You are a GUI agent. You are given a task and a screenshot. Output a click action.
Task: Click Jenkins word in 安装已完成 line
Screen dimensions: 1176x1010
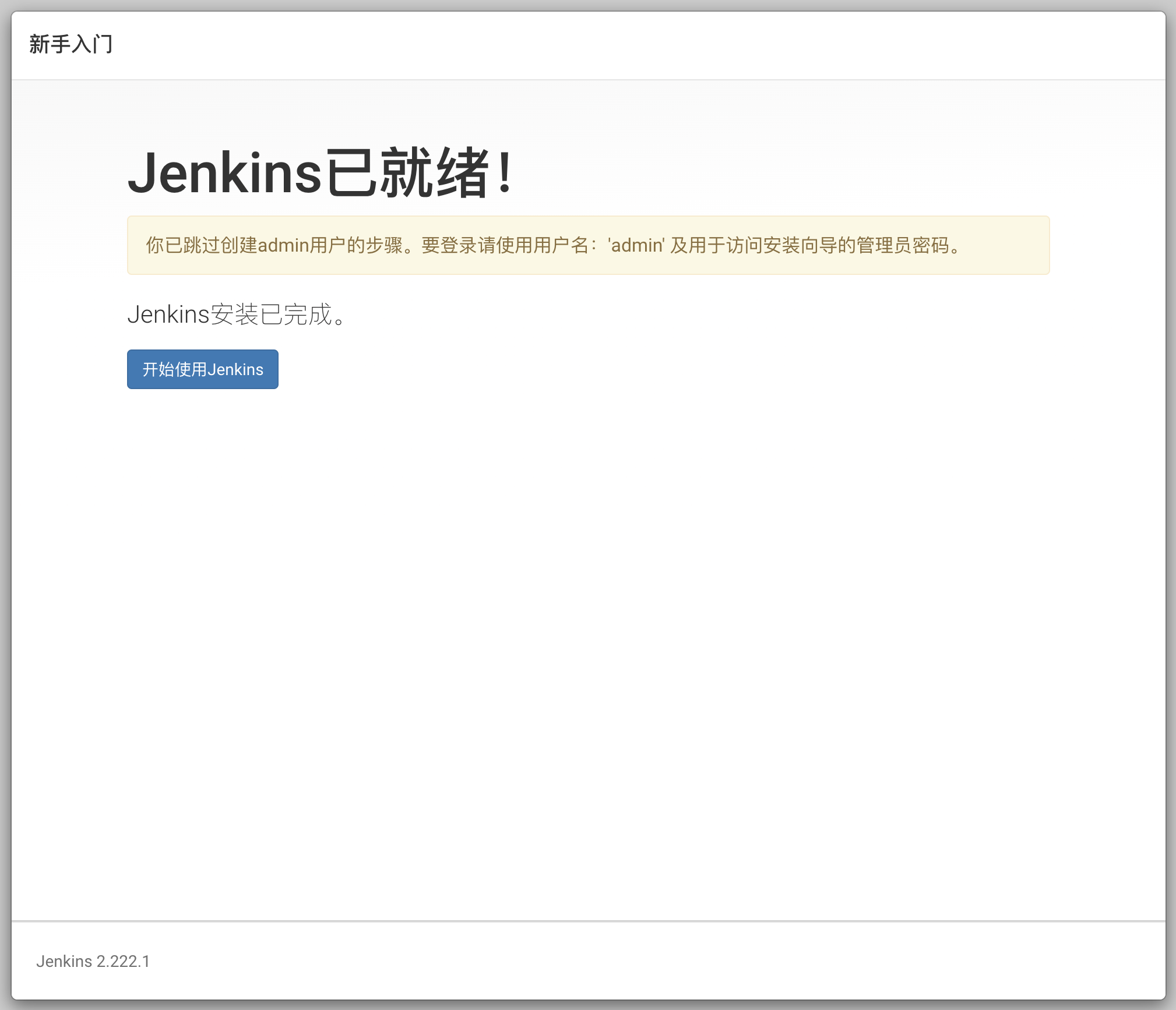coord(168,315)
